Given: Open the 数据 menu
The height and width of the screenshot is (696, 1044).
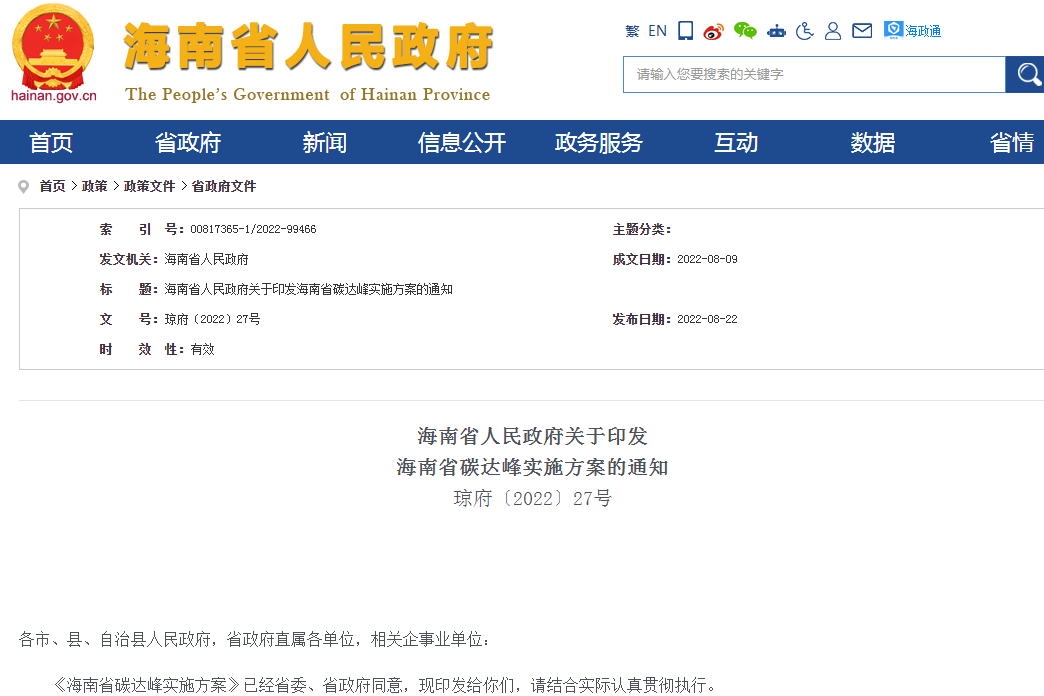Looking at the screenshot, I should coord(871,142).
